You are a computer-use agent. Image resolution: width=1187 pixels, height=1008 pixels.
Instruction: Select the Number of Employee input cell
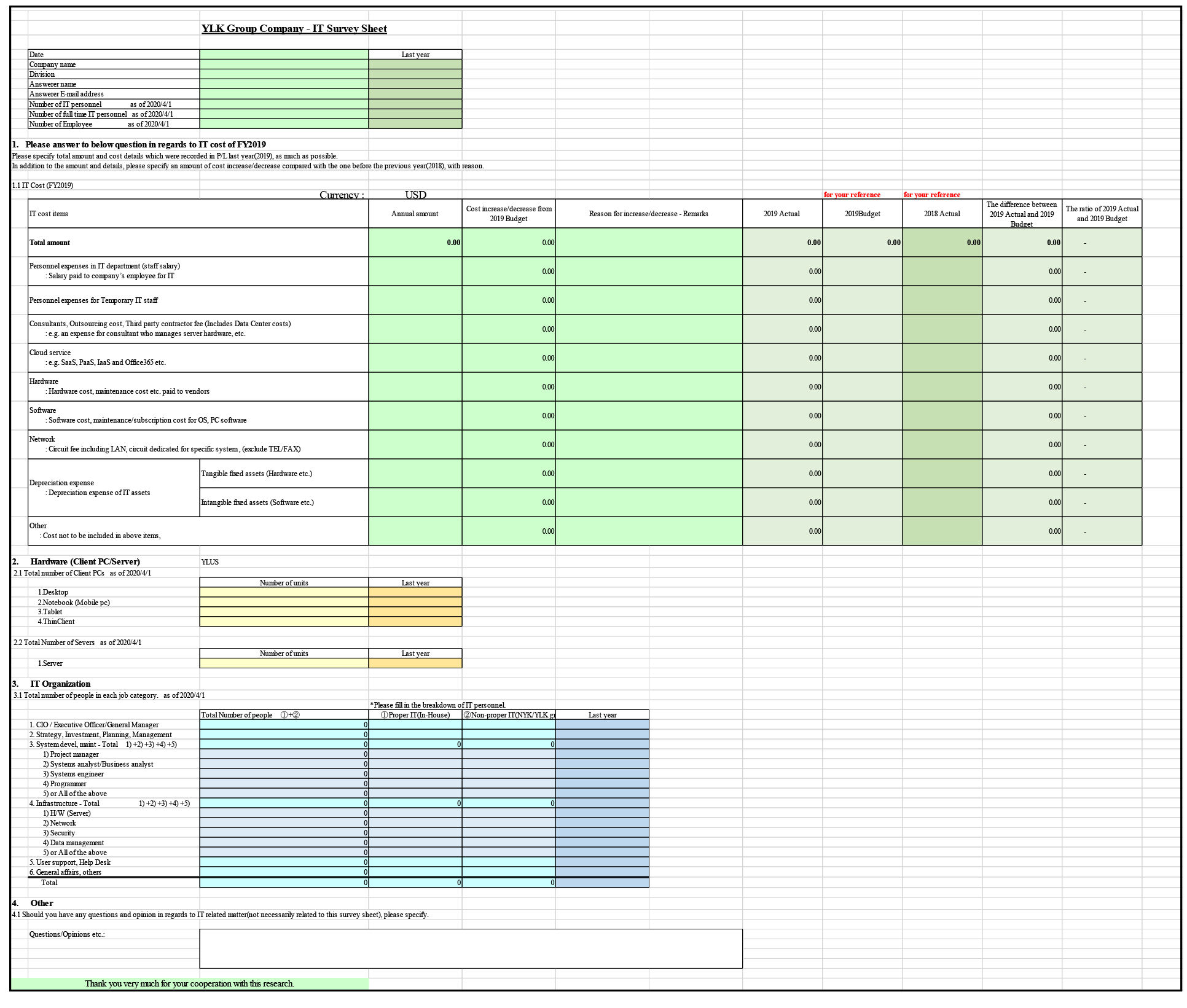click(284, 124)
